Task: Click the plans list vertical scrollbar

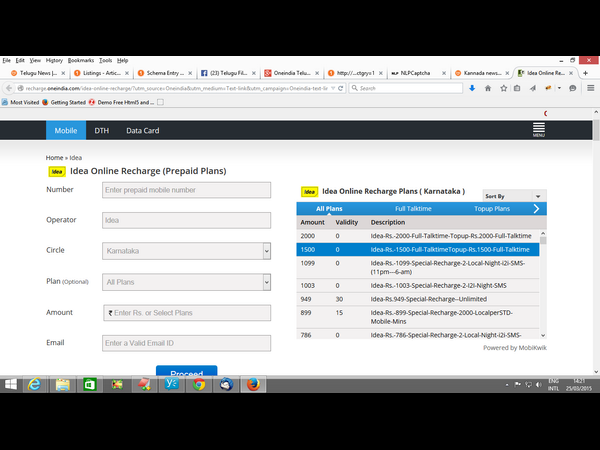Action: point(543,285)
